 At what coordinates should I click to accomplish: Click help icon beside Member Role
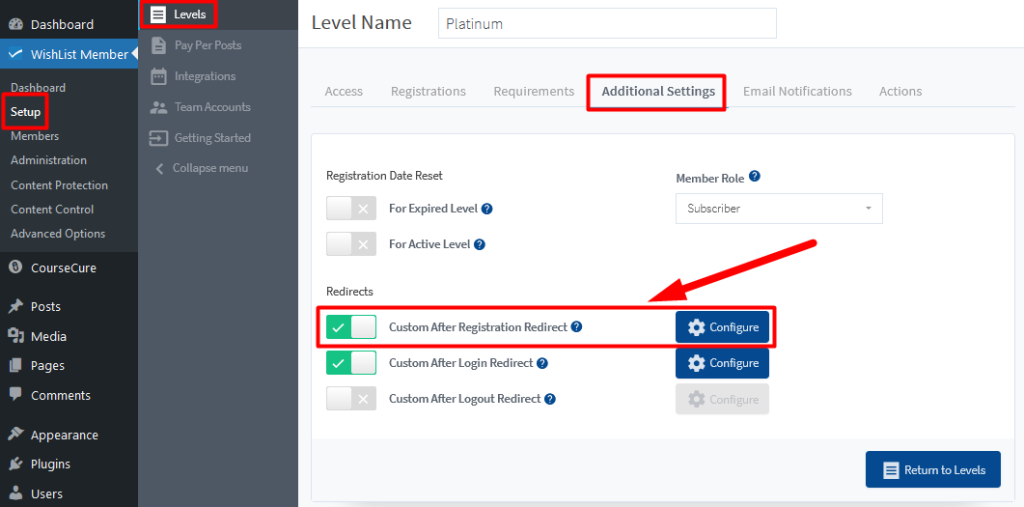[754, 176]
